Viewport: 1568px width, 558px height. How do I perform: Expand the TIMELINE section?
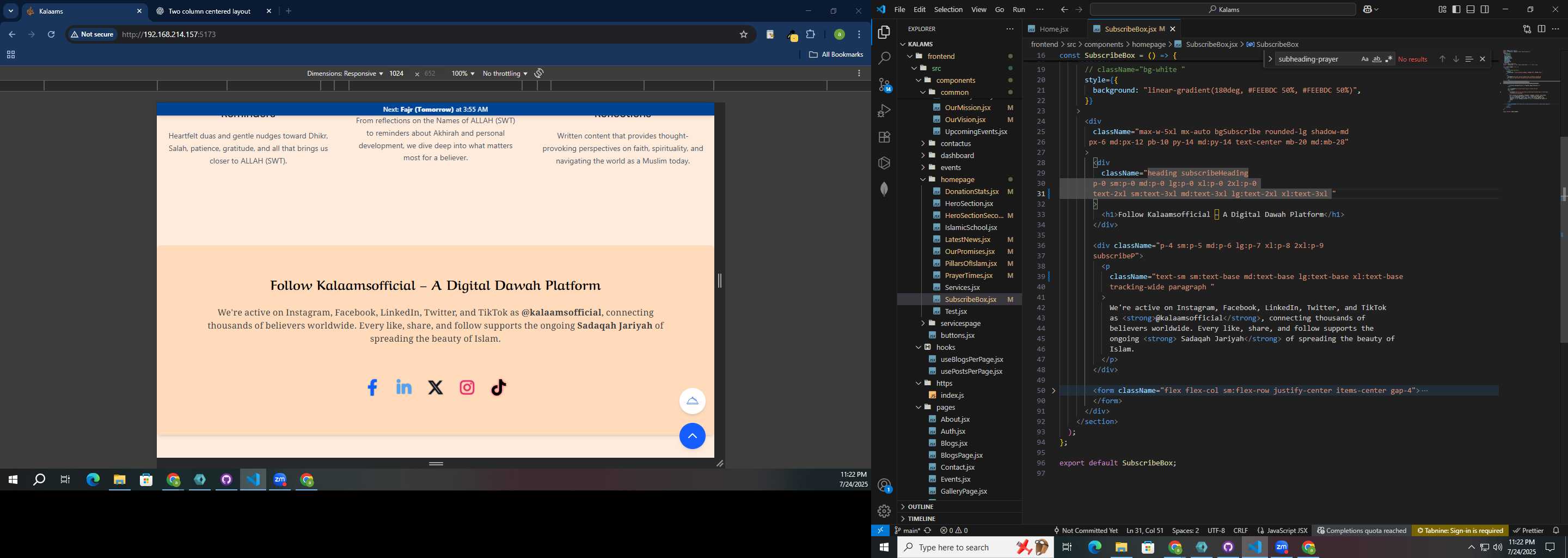pos(960,518)
